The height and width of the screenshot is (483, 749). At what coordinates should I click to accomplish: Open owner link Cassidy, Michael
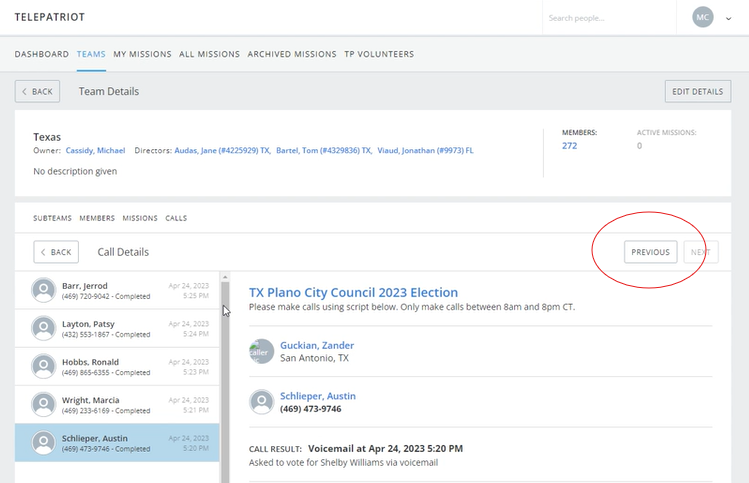(x=95, y=150)
